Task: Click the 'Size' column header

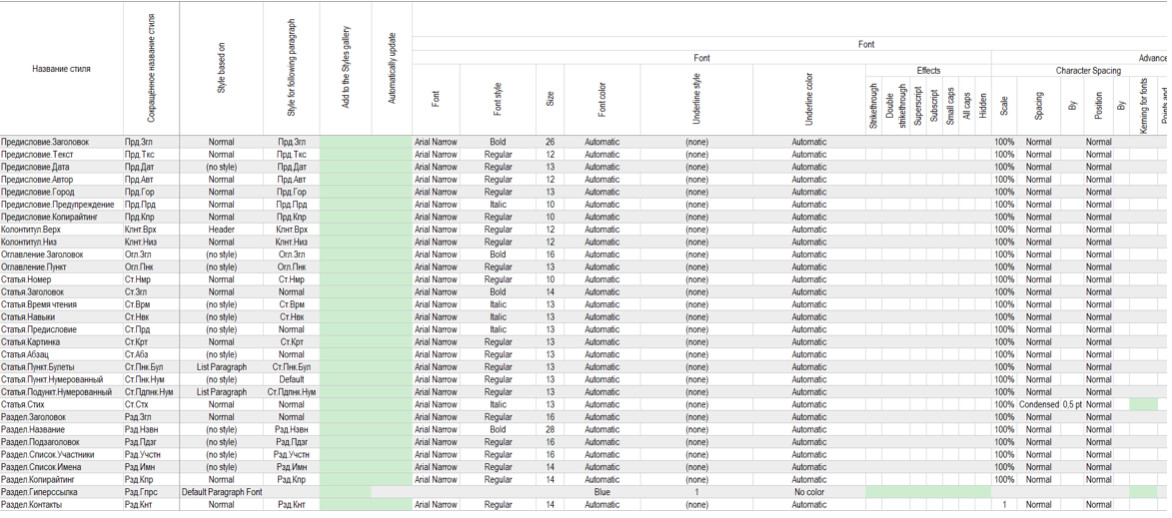Action: coord(550,97)
